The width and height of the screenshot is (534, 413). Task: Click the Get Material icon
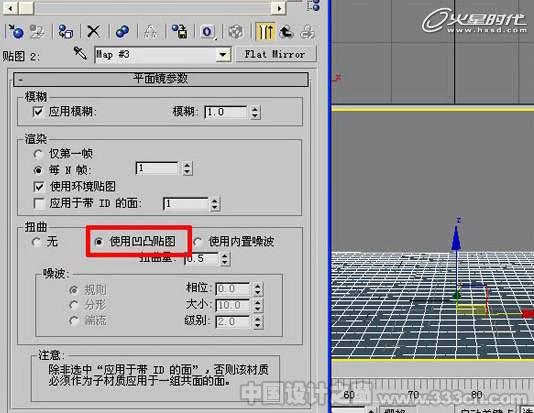click(16, 32)
